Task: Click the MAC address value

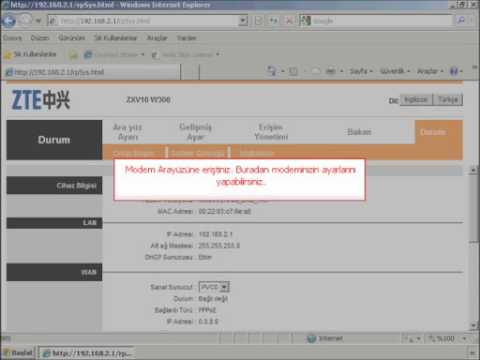Action: point(224,211)
